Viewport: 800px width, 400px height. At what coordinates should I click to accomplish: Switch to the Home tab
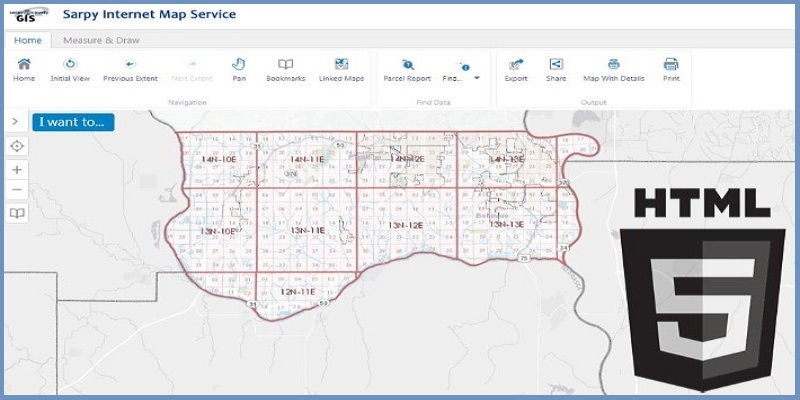click(x=28, y=40)
